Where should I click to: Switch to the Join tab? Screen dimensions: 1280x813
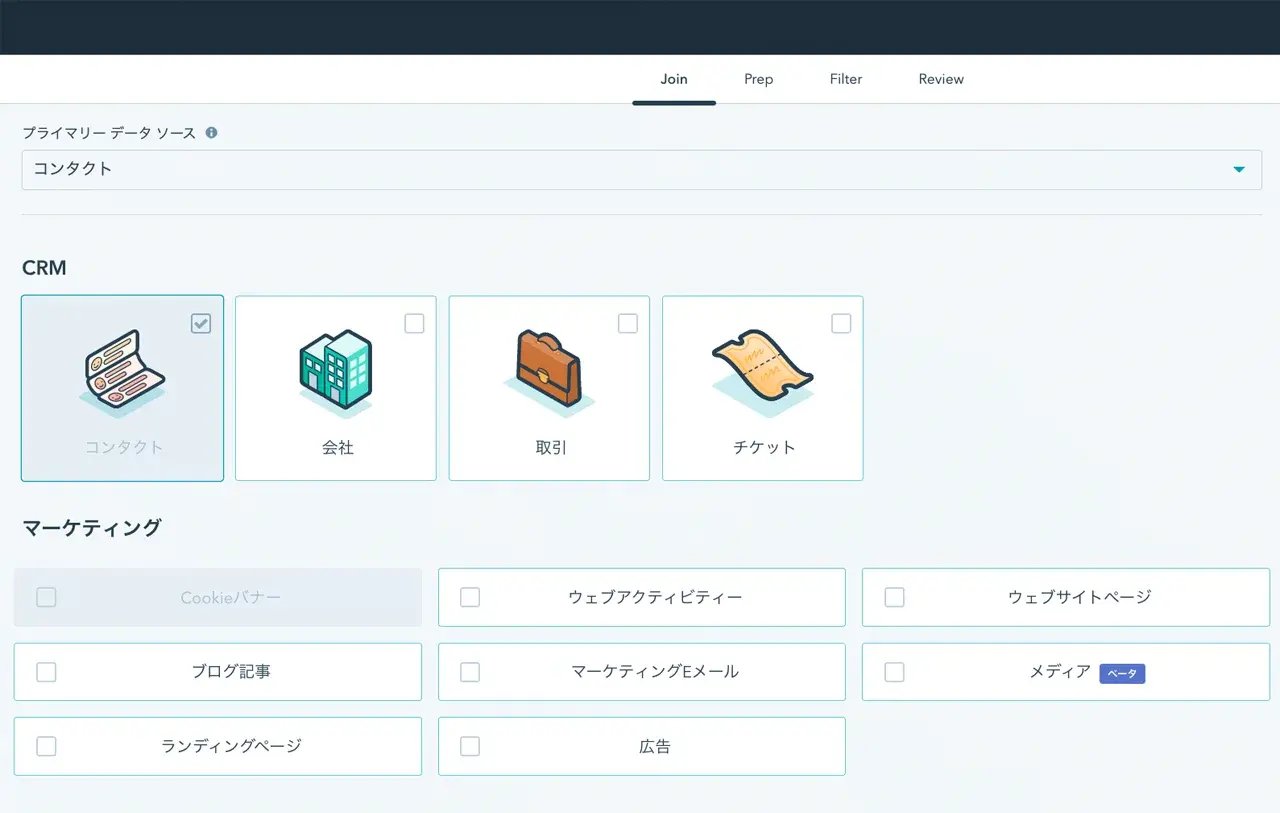point(674,79)
